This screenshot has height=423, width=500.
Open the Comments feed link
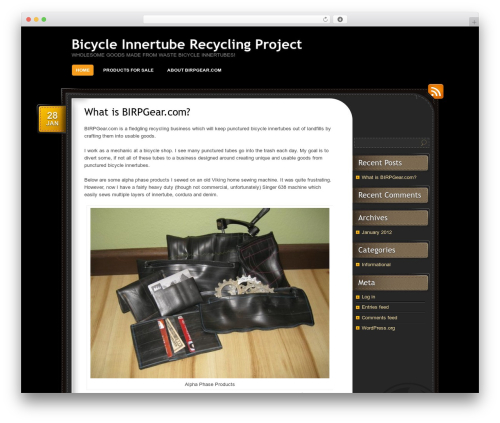(379, 318)
